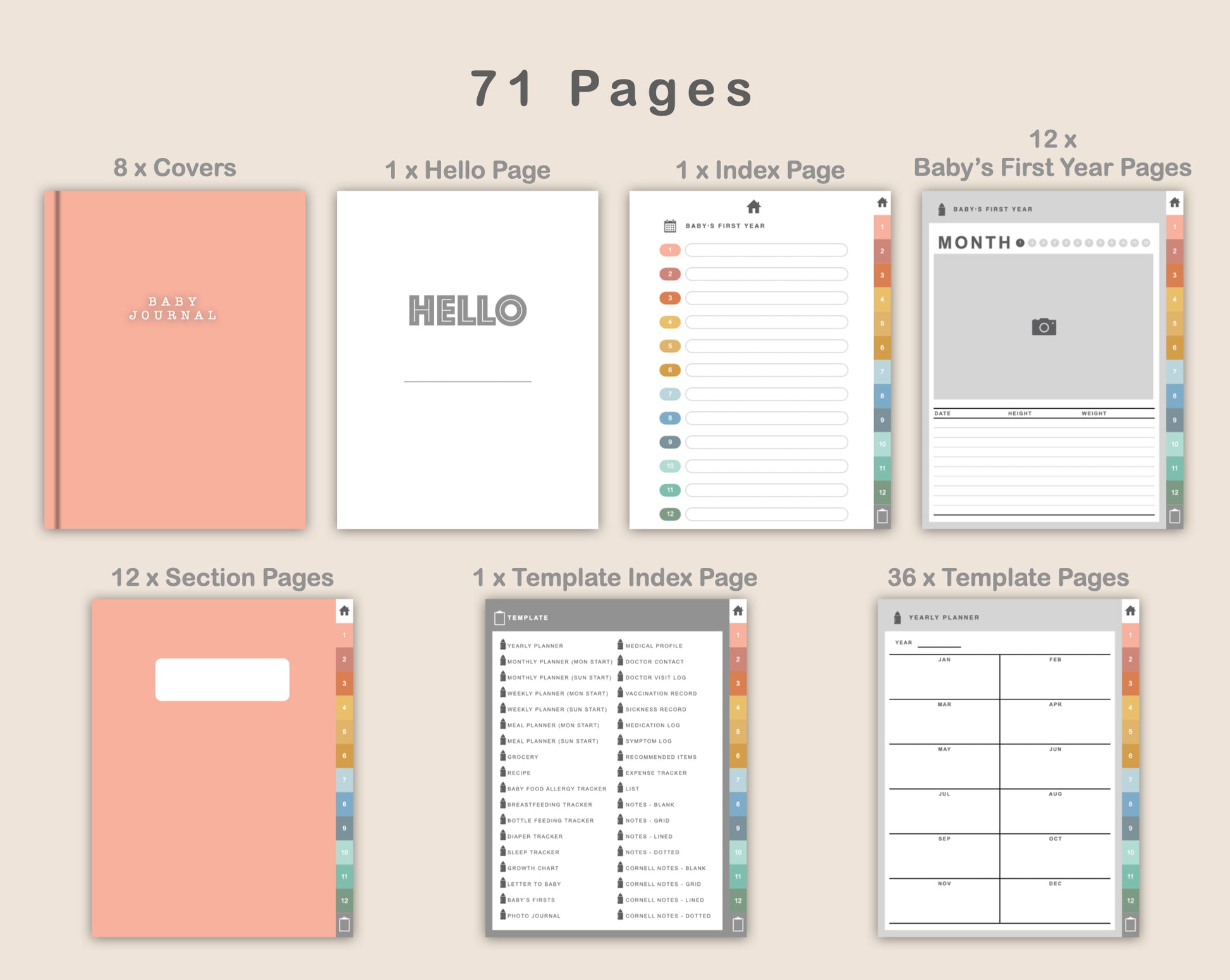This screenshot has width=1230, height=980.
Task: Click the home icon atop the Index Page center
Action: pos(753,207)
